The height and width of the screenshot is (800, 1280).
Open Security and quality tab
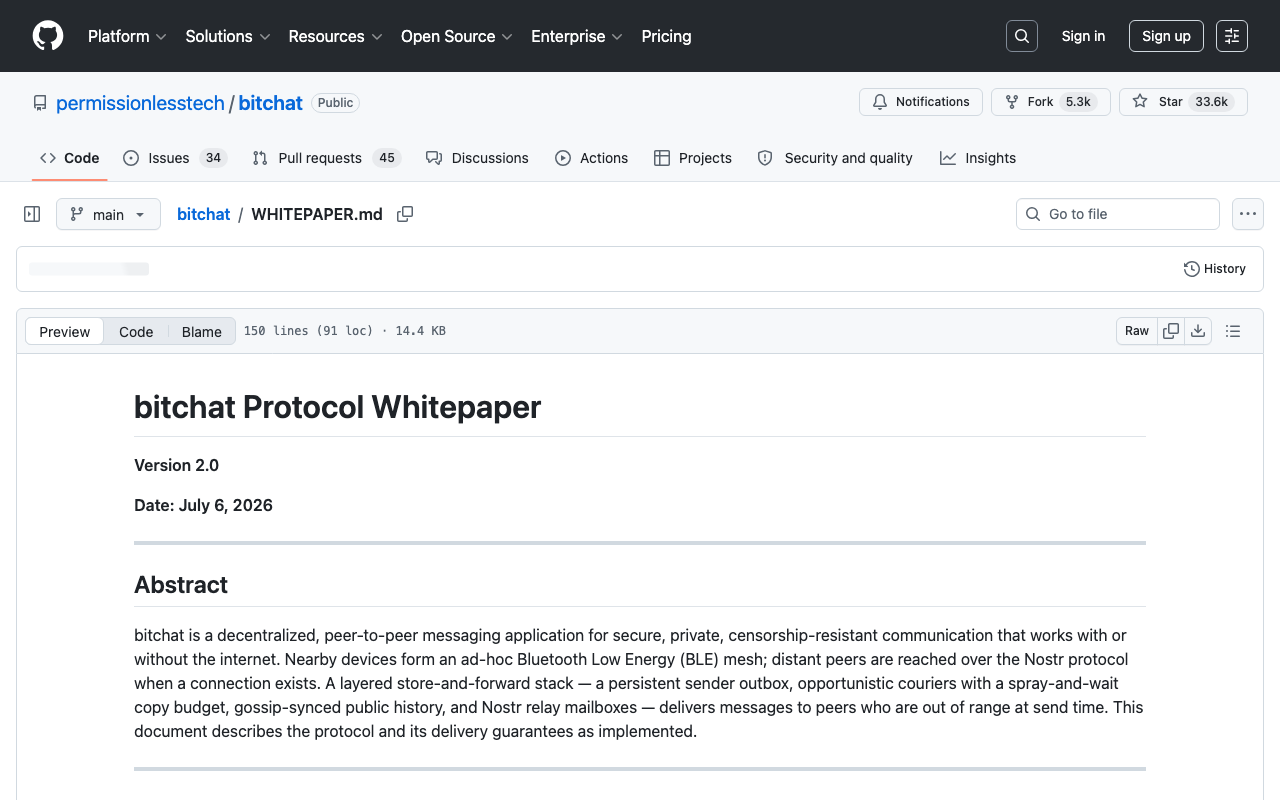[x=835, y=158]
